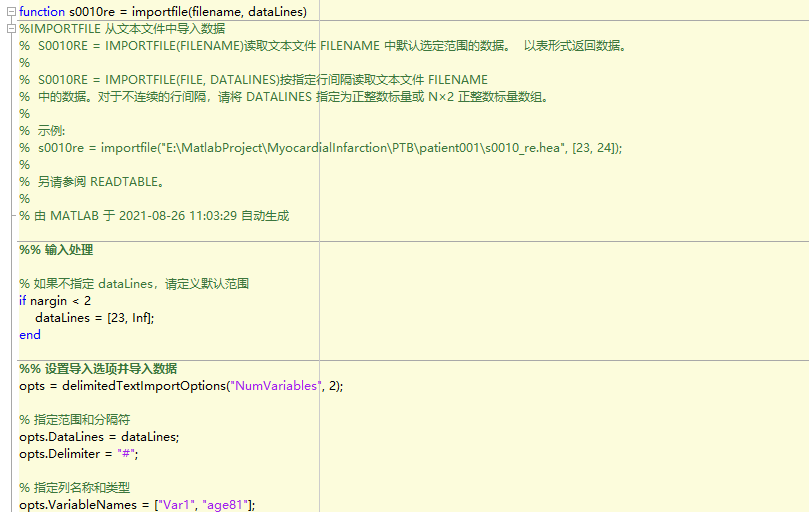Click the 'end' keyword

point(30,335)
